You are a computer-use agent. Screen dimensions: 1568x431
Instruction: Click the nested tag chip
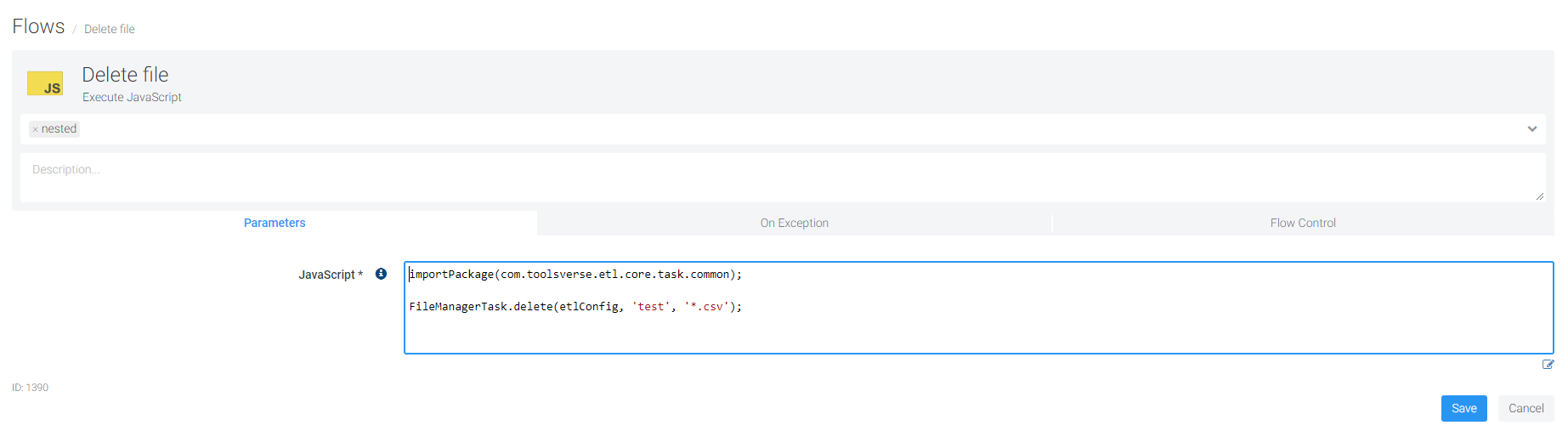[59, 129]
